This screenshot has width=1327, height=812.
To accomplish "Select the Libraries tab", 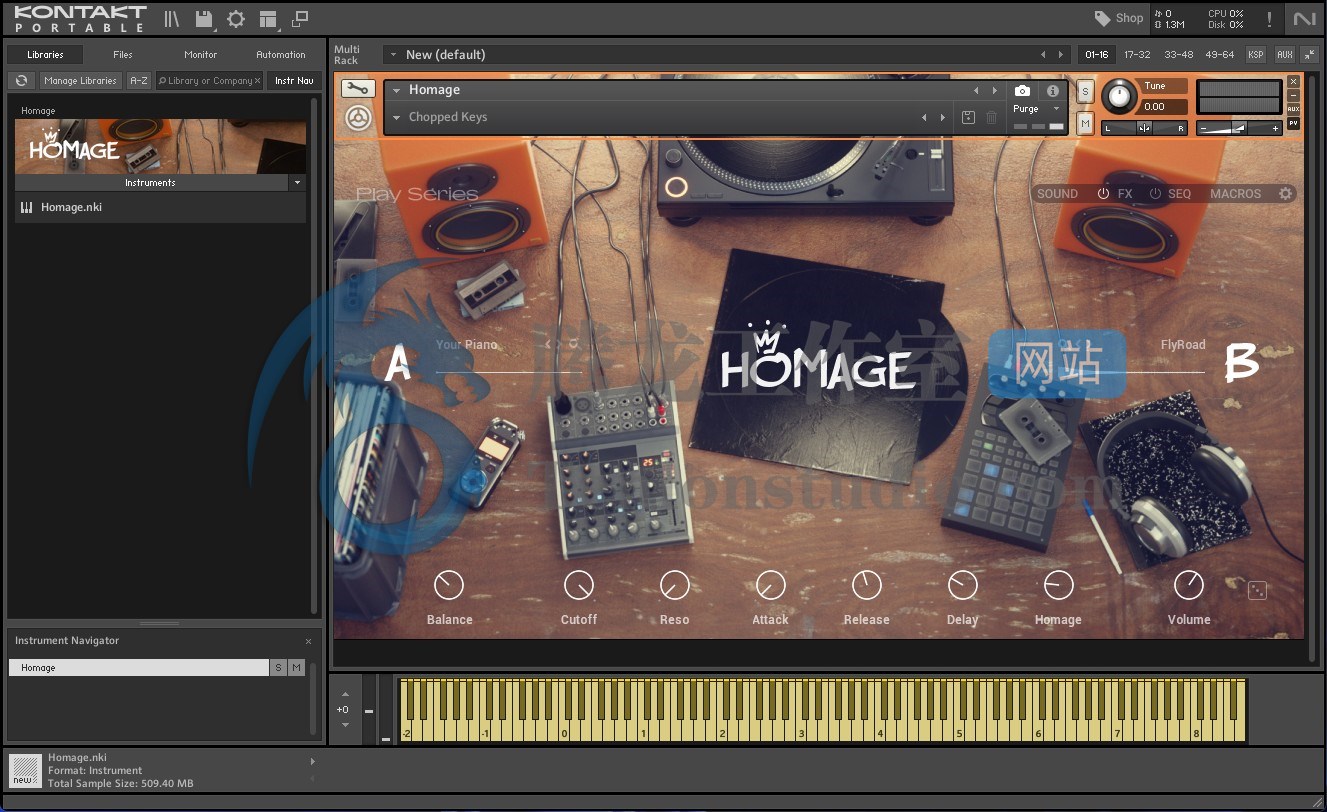I will 45,55.
